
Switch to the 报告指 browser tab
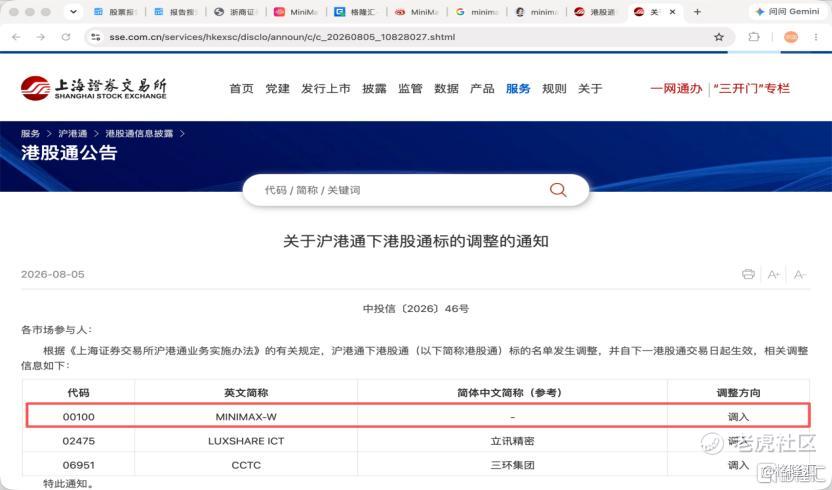click(x=177, y=12)
